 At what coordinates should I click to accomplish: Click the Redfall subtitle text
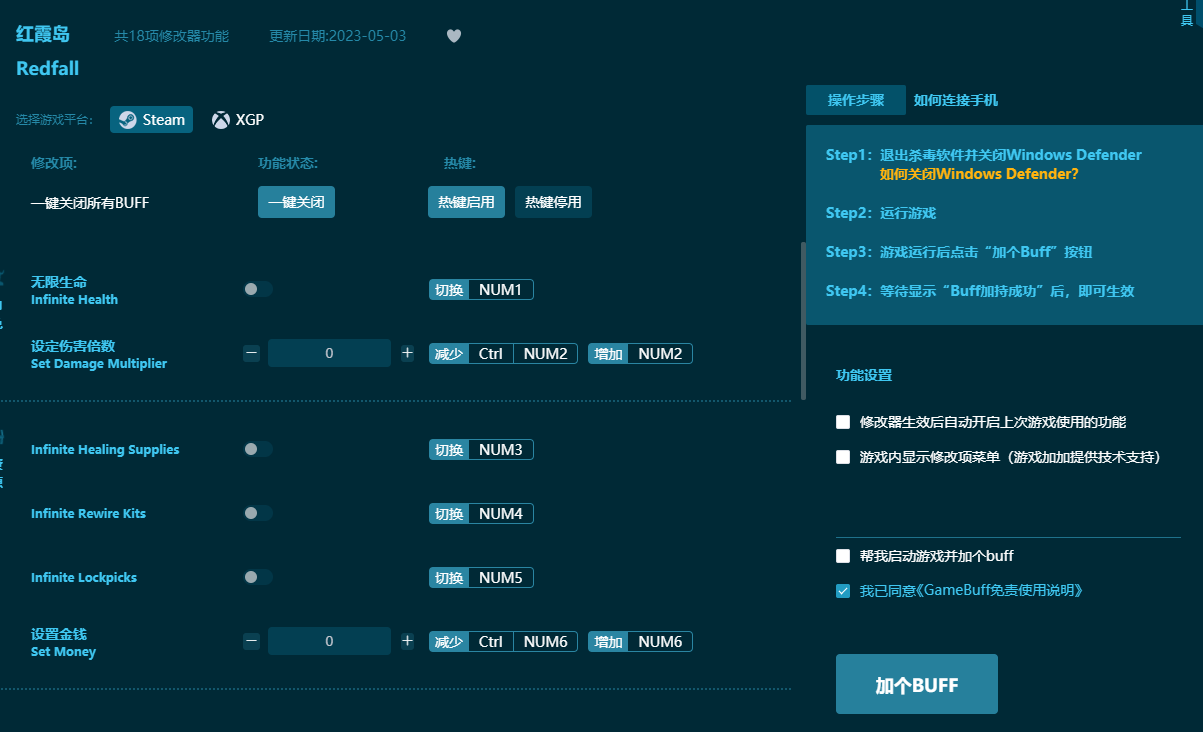pos(47,69)
